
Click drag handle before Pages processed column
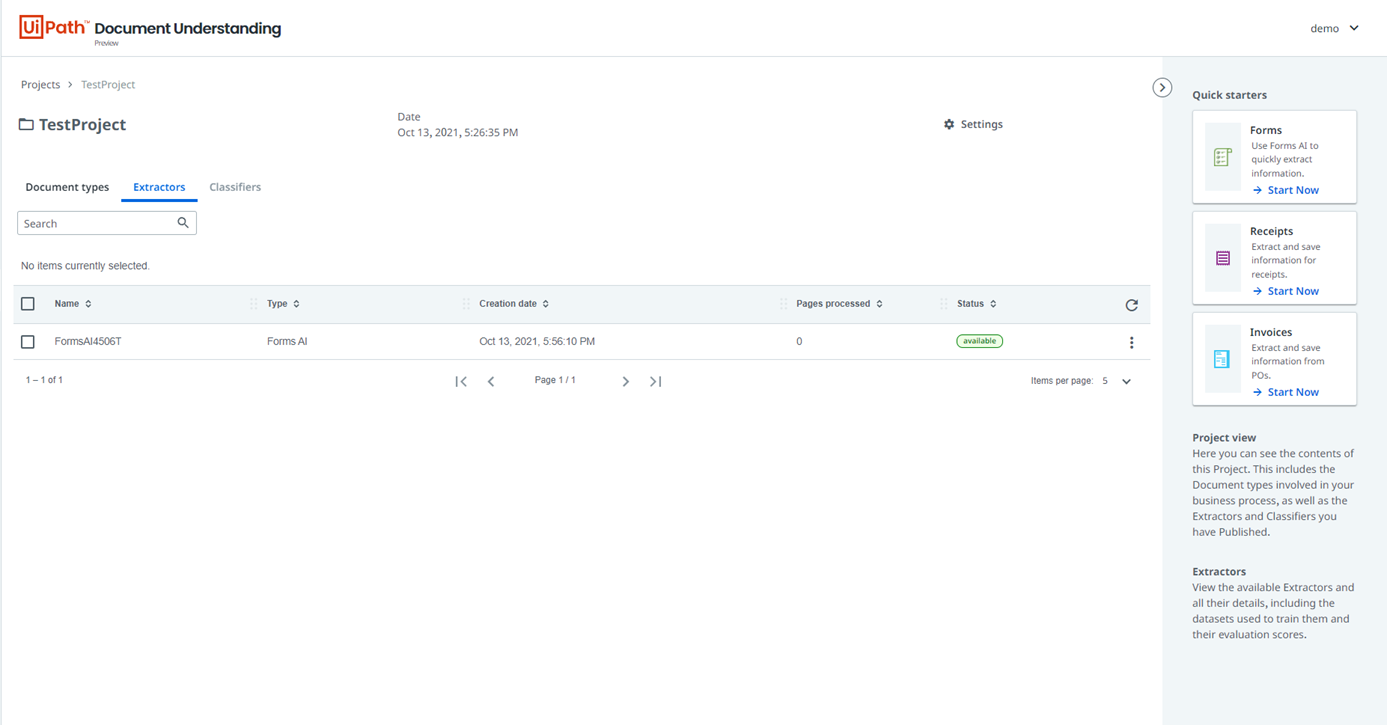pyautogui.click(x=783, y=304)
